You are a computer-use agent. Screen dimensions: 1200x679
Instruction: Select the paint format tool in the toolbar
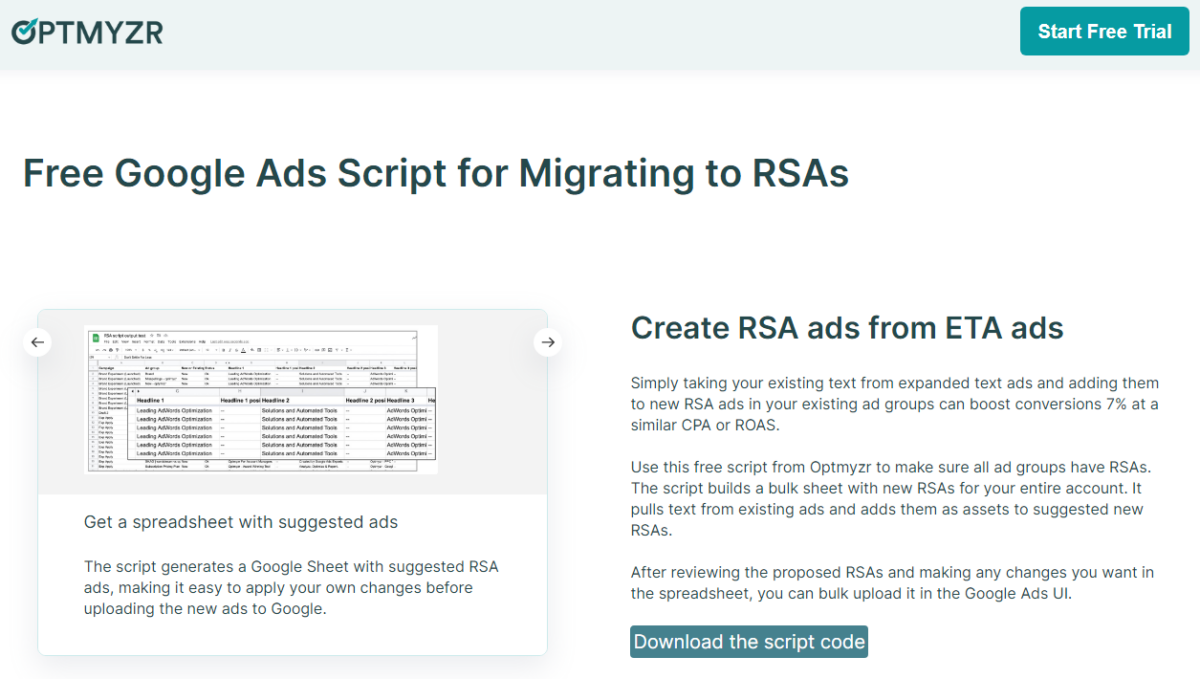(x=117, y=350)
